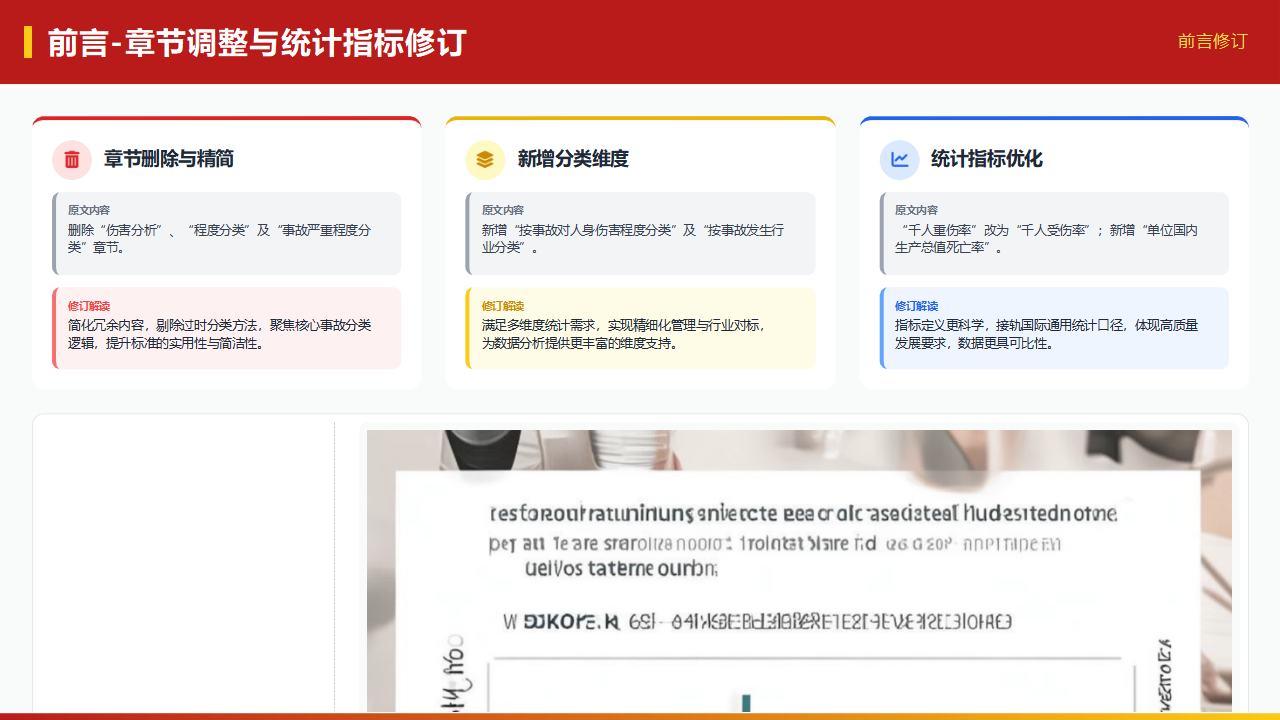Click the gray box about deleting 伤害分析 chapters

(227, 233)
